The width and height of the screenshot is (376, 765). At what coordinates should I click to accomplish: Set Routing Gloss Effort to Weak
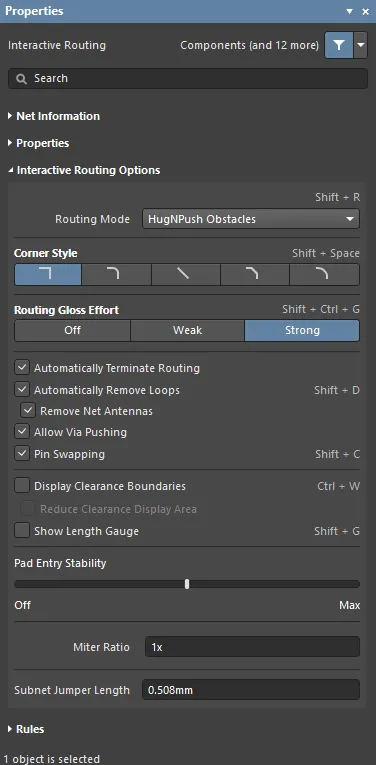187,330
